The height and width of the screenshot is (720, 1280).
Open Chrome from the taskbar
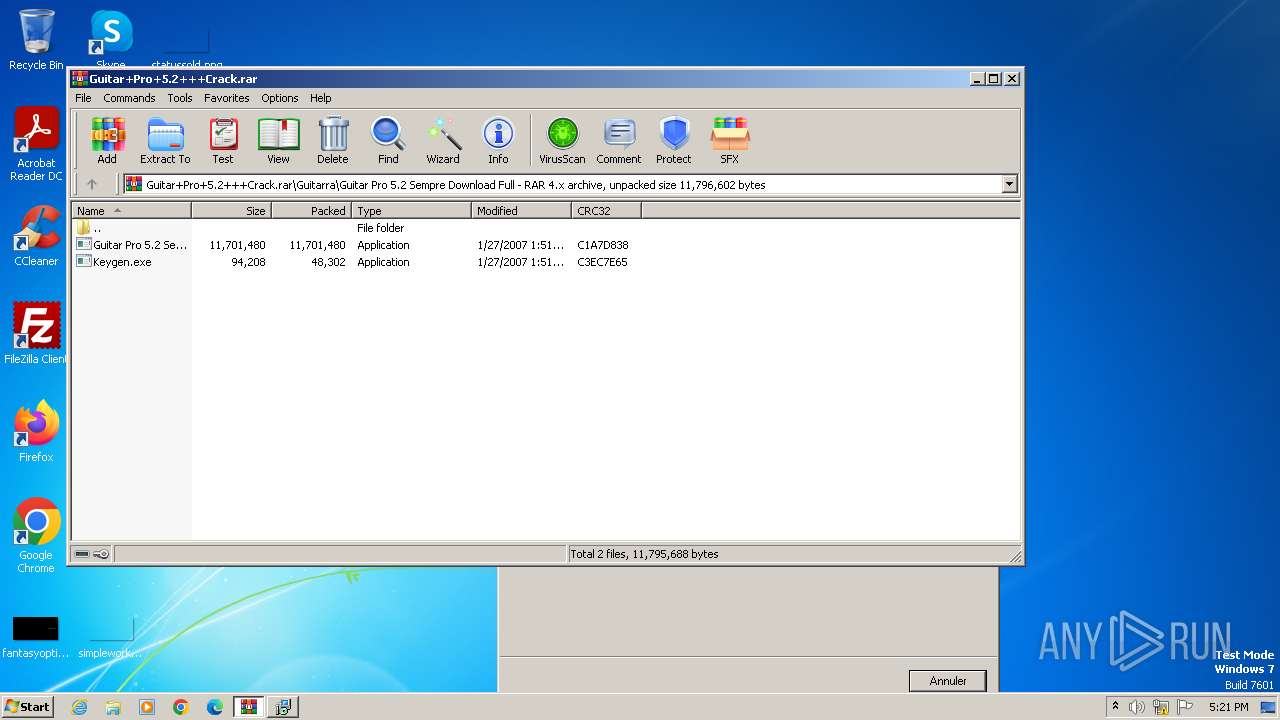click(181, 707)
